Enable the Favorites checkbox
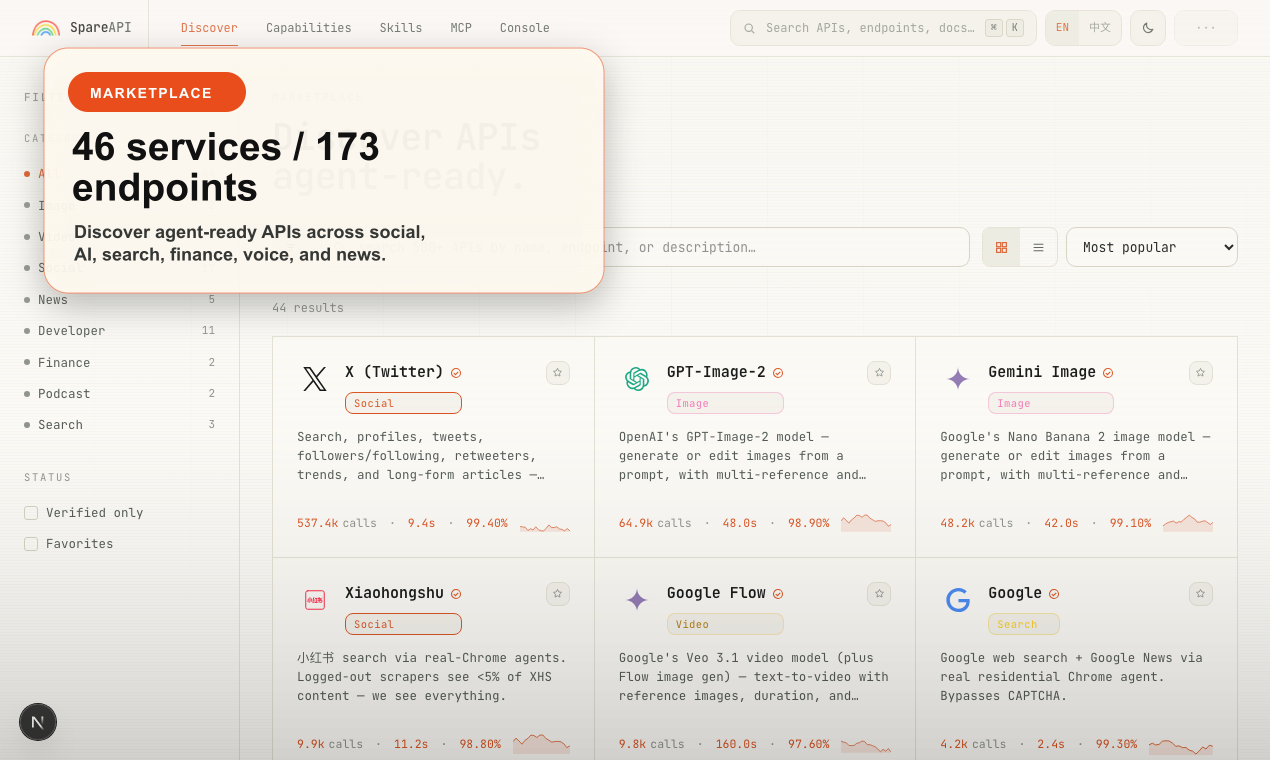 [x=31, y=544]
